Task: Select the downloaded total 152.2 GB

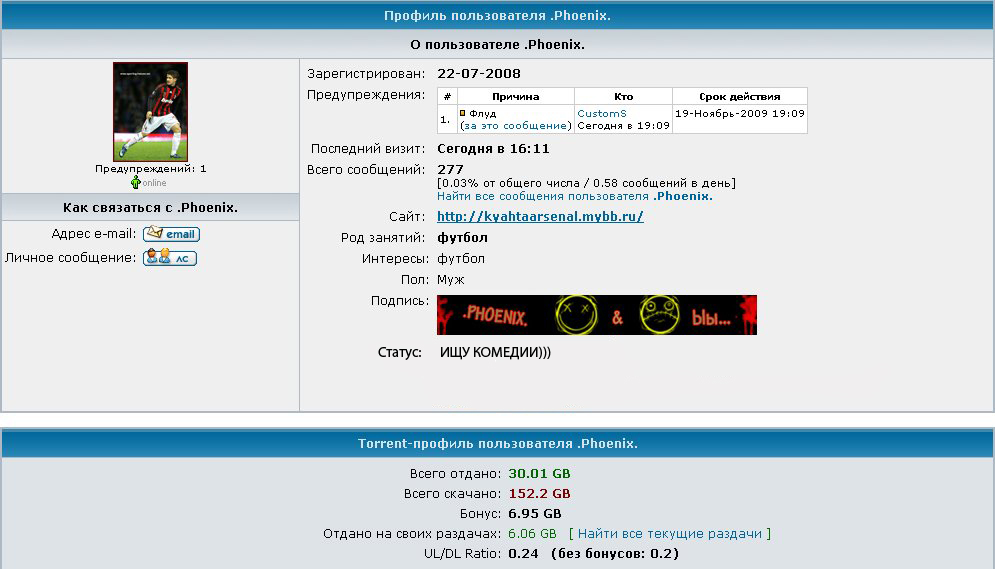Action: click(x=539, y=494)
